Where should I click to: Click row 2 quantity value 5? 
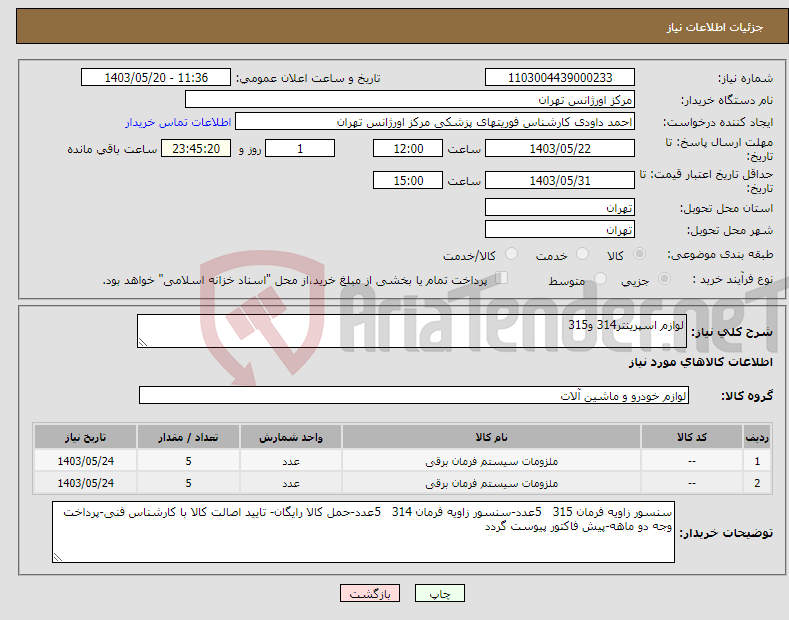pos(188,483)
